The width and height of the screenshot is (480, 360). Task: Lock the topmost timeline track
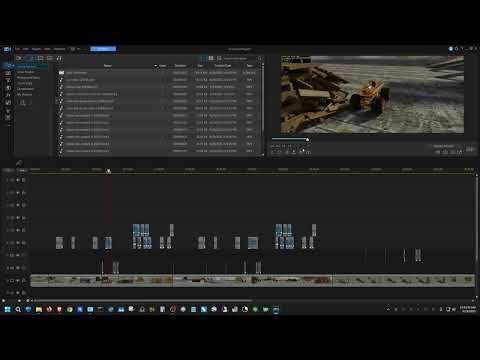24,180
